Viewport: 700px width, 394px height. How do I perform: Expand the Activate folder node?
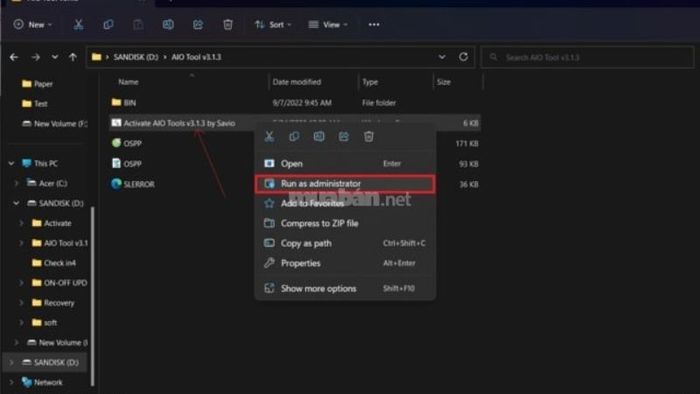[x=21, y=223]
